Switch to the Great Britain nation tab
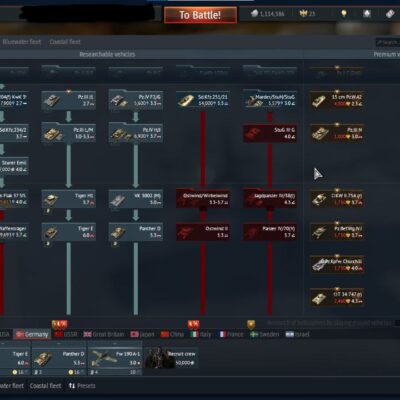 pyautogui.click(x=104, y=334)
